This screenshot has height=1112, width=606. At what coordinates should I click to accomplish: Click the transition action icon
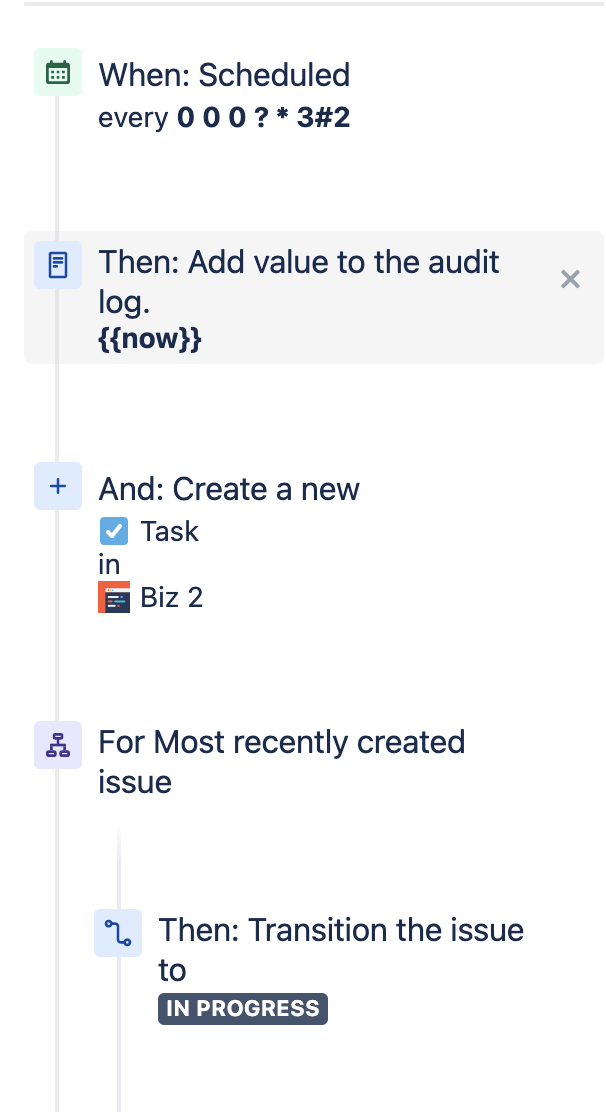click(x=118, y=932)
